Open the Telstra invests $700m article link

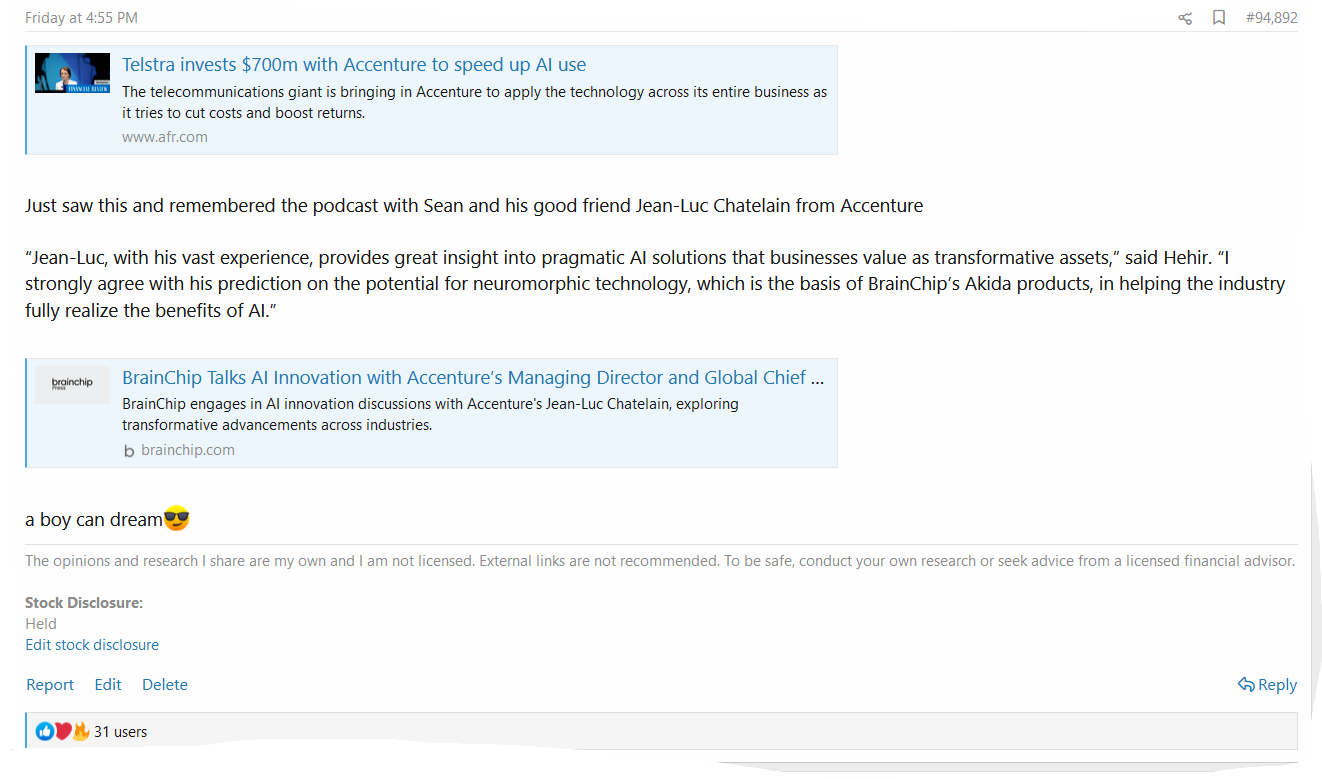354,65
